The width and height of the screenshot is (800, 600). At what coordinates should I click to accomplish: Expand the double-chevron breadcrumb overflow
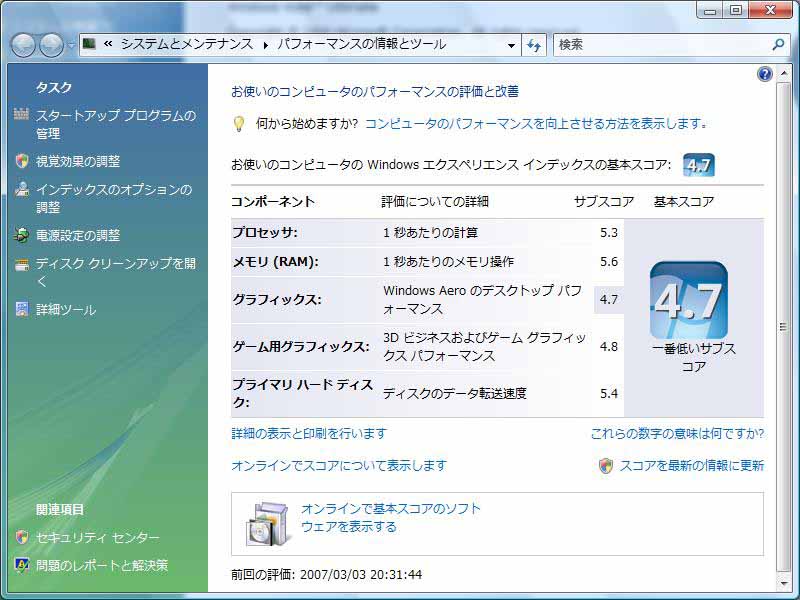(x=108, y=44)
